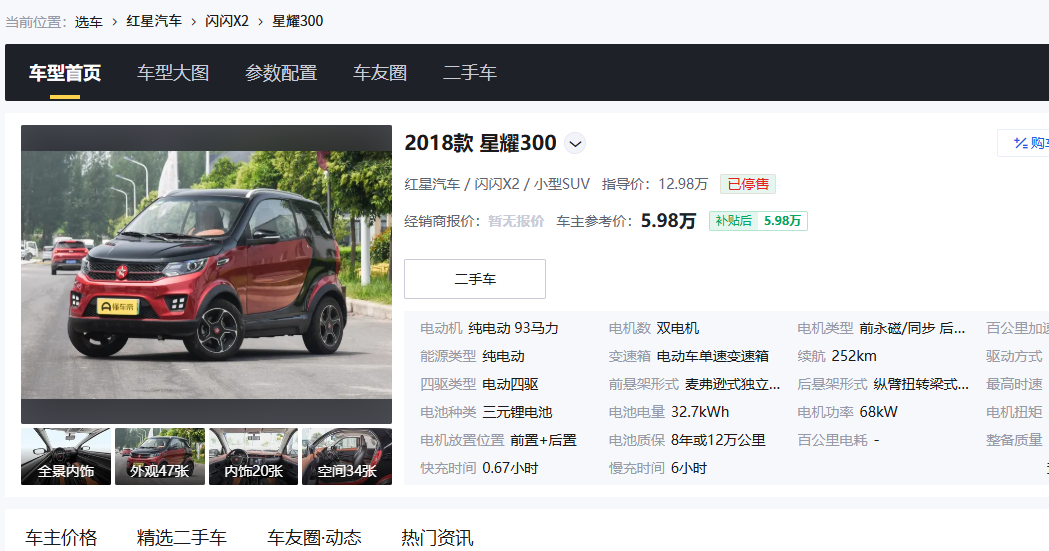
Task: Click the 补贴后 5.98万 price tag
Action: coord(758,221)
